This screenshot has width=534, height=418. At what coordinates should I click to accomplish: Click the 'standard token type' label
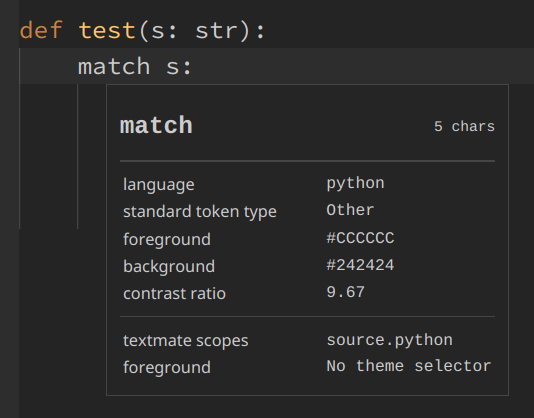click(200, 212)
